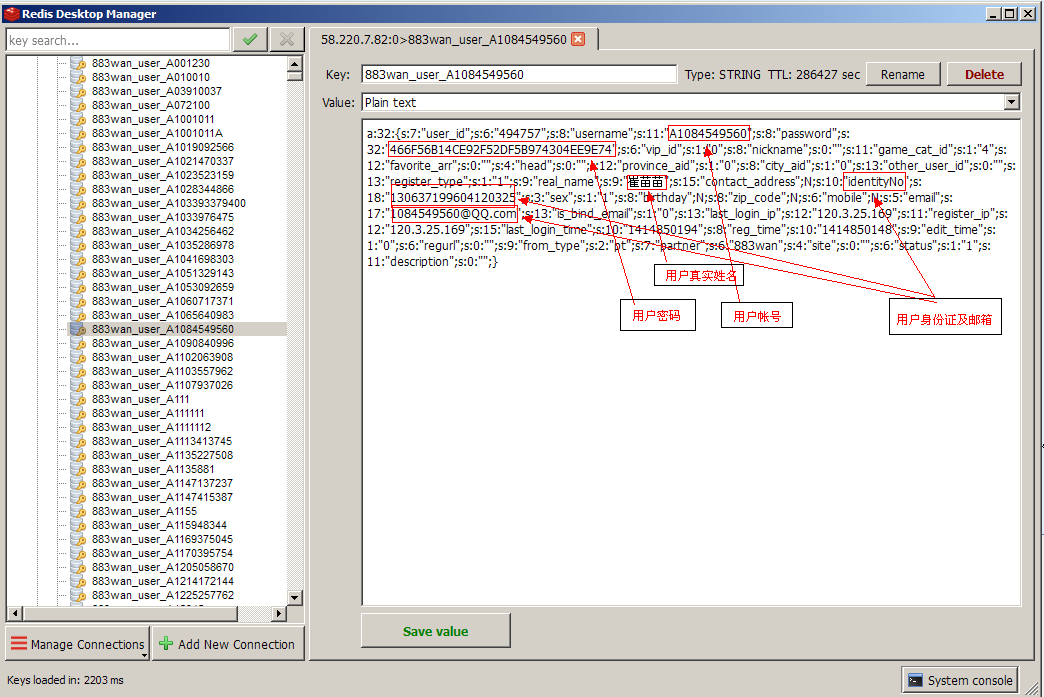Click the key icon beside 883wan_user_A1033976475
Viewport: 1044px width, 697px height.
click(x=79, y=217)
